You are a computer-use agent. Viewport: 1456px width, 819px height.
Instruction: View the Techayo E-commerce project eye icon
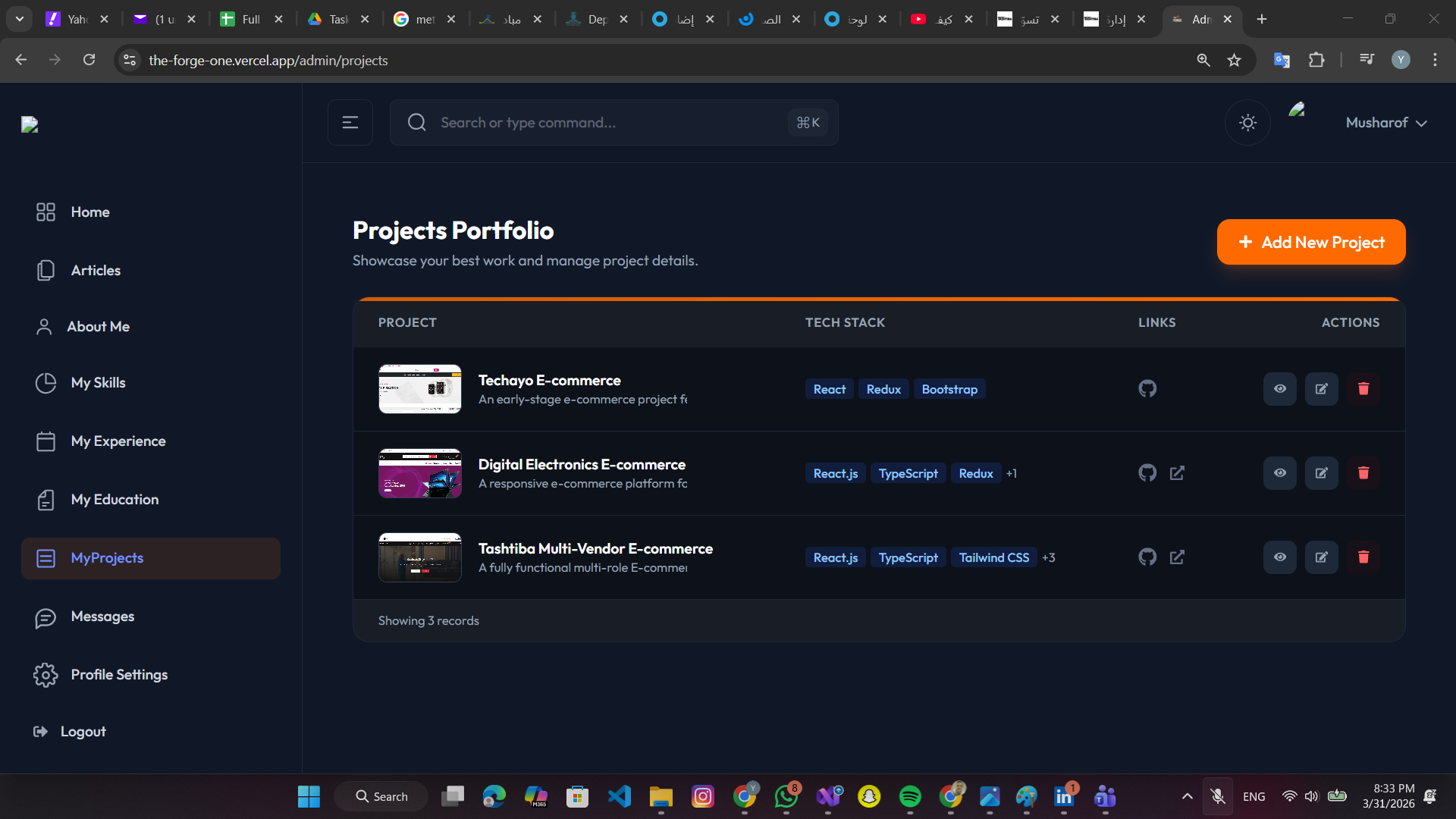click(1279, 389)
